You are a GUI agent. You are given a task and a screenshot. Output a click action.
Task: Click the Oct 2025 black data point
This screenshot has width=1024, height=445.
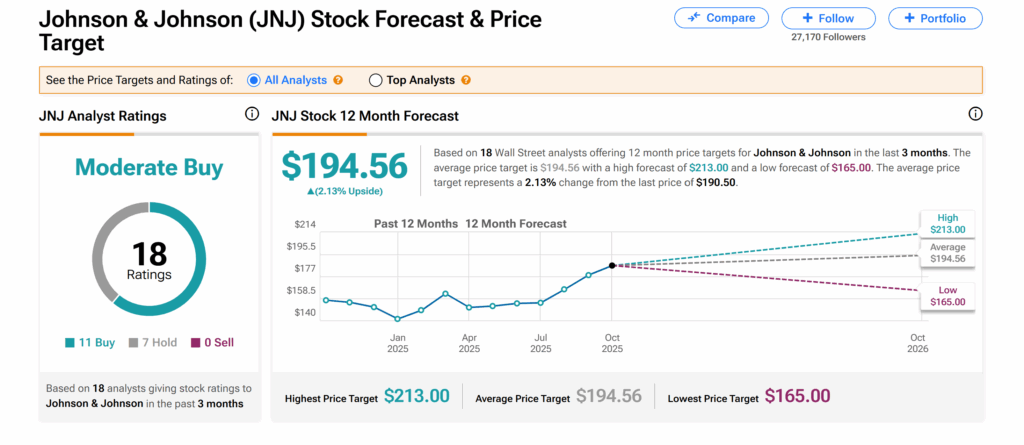pos(612,265)
